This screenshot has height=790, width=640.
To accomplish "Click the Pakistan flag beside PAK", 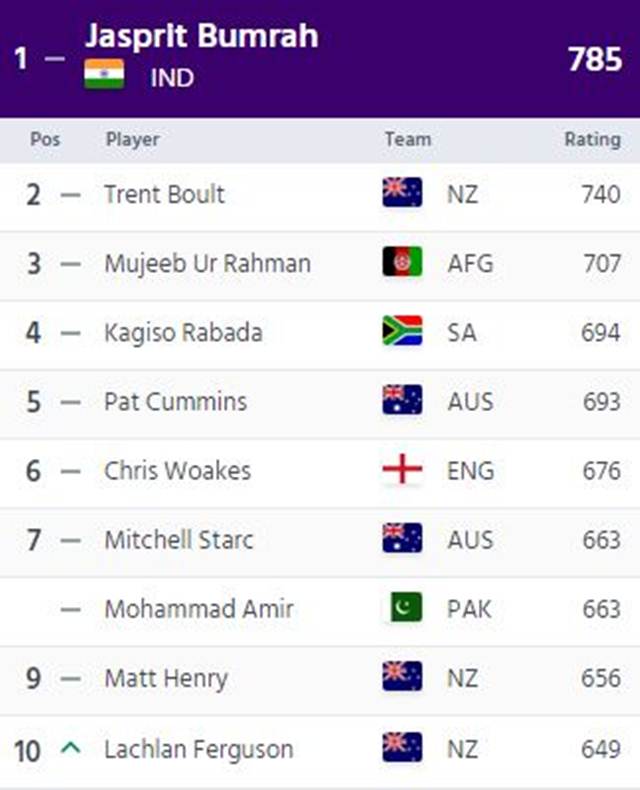I will coord(406,607).
